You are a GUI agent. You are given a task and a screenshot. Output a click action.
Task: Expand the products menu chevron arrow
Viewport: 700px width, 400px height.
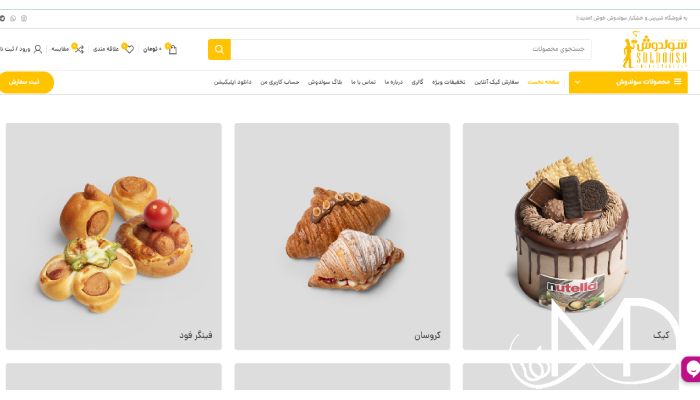577,82
